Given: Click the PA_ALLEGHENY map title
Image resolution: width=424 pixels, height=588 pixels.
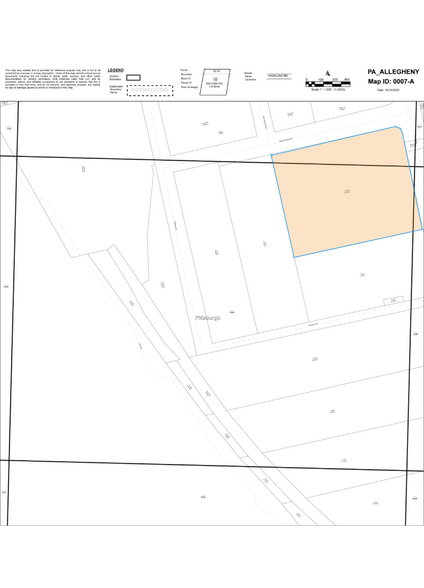Looking at the screenshot, I should point(393,72).
